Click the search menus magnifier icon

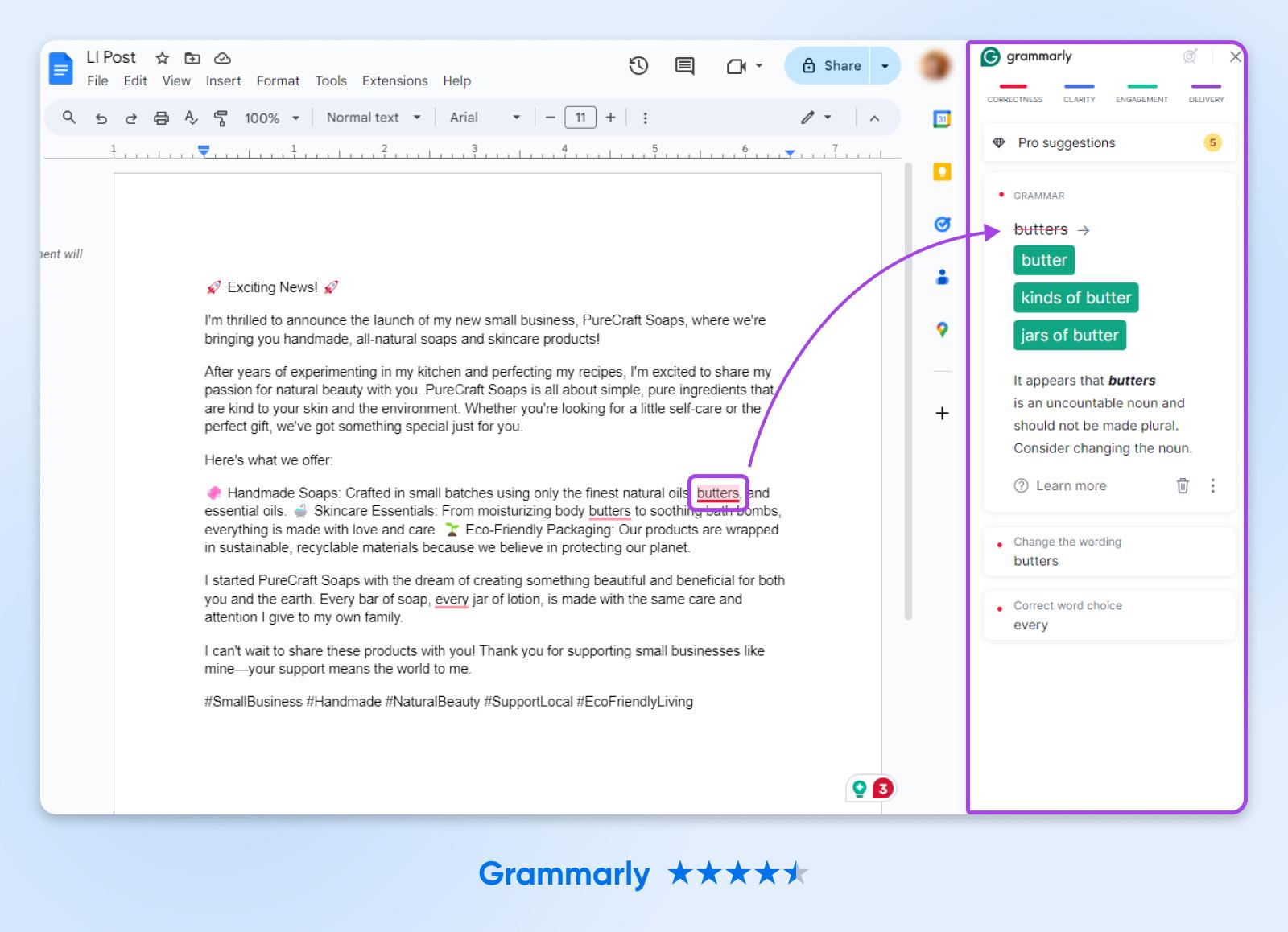(69, 118)
